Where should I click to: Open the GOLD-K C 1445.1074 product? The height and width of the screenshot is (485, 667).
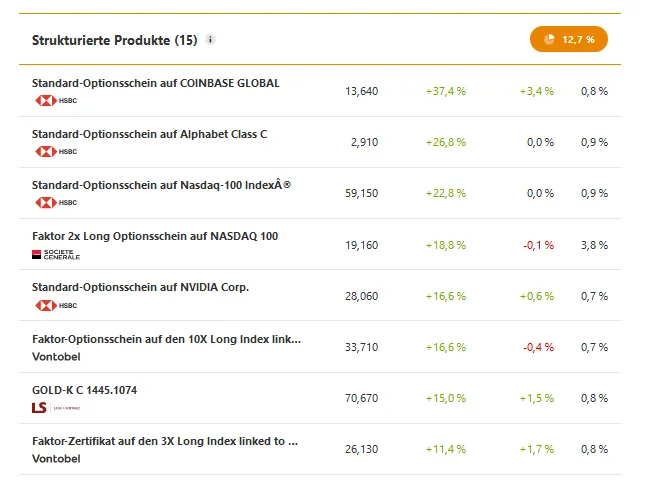pos(84,390)
